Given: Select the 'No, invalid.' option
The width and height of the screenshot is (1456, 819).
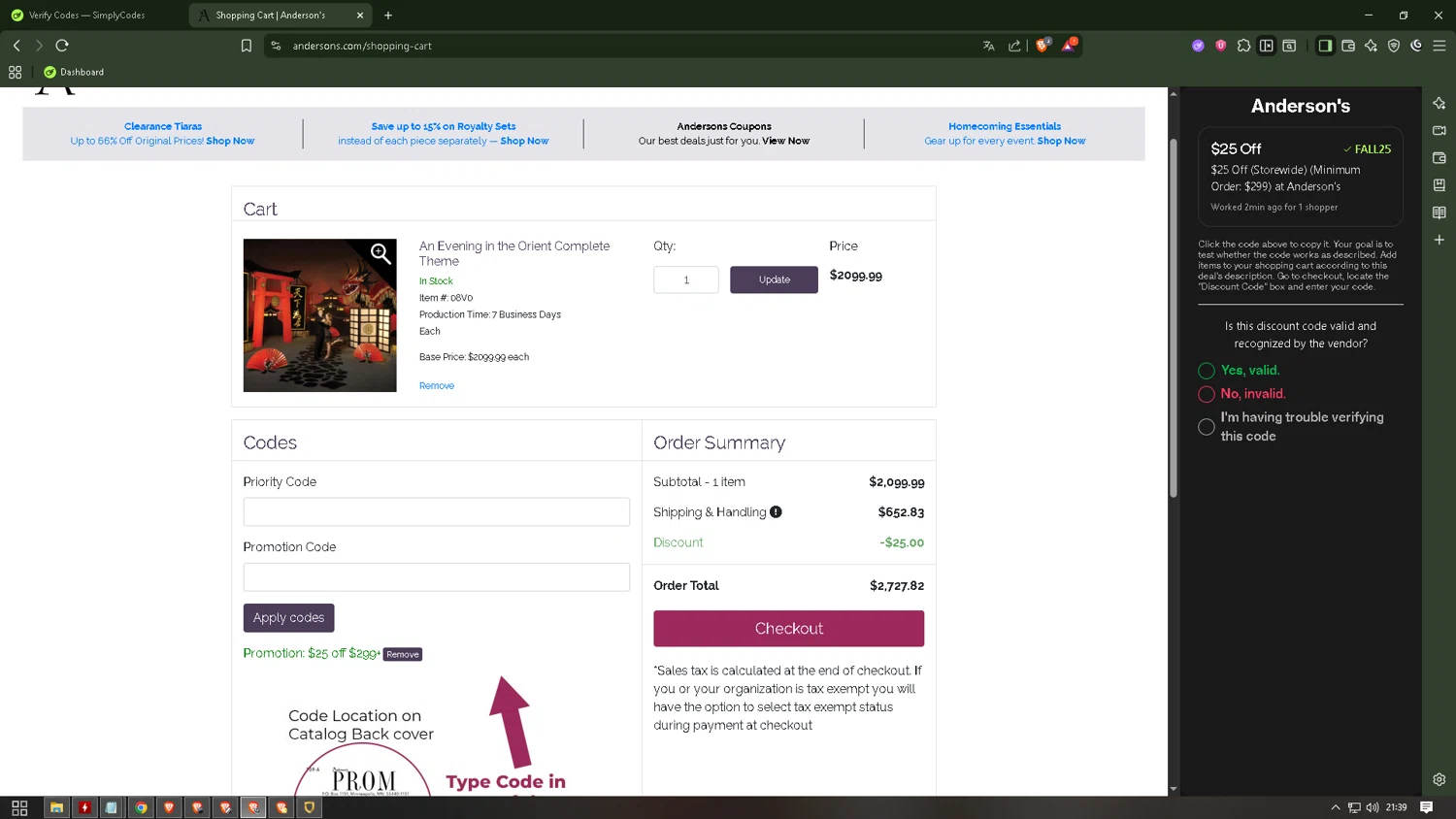Looking at the screenshot, I should [x=1207, y=394].
